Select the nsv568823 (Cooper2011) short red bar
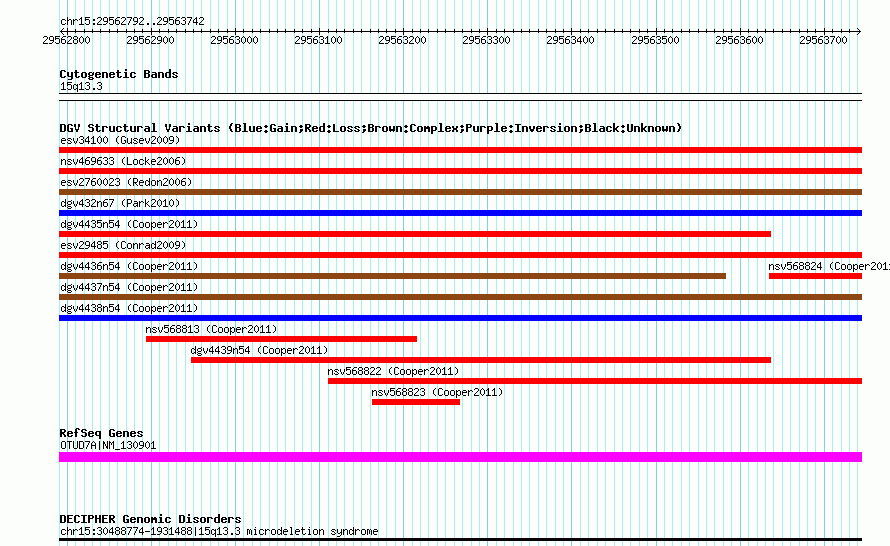Viewport: 890px width, 546px height. [416, 402]
